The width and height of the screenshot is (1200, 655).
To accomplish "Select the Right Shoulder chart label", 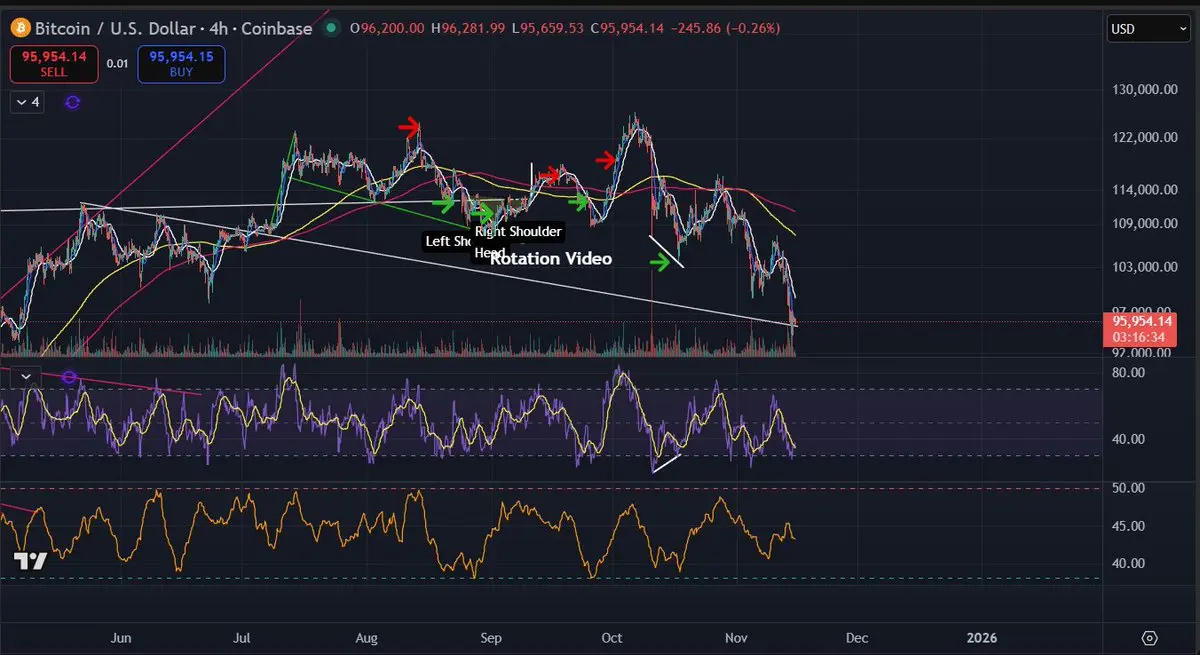I will coord(518,232).
